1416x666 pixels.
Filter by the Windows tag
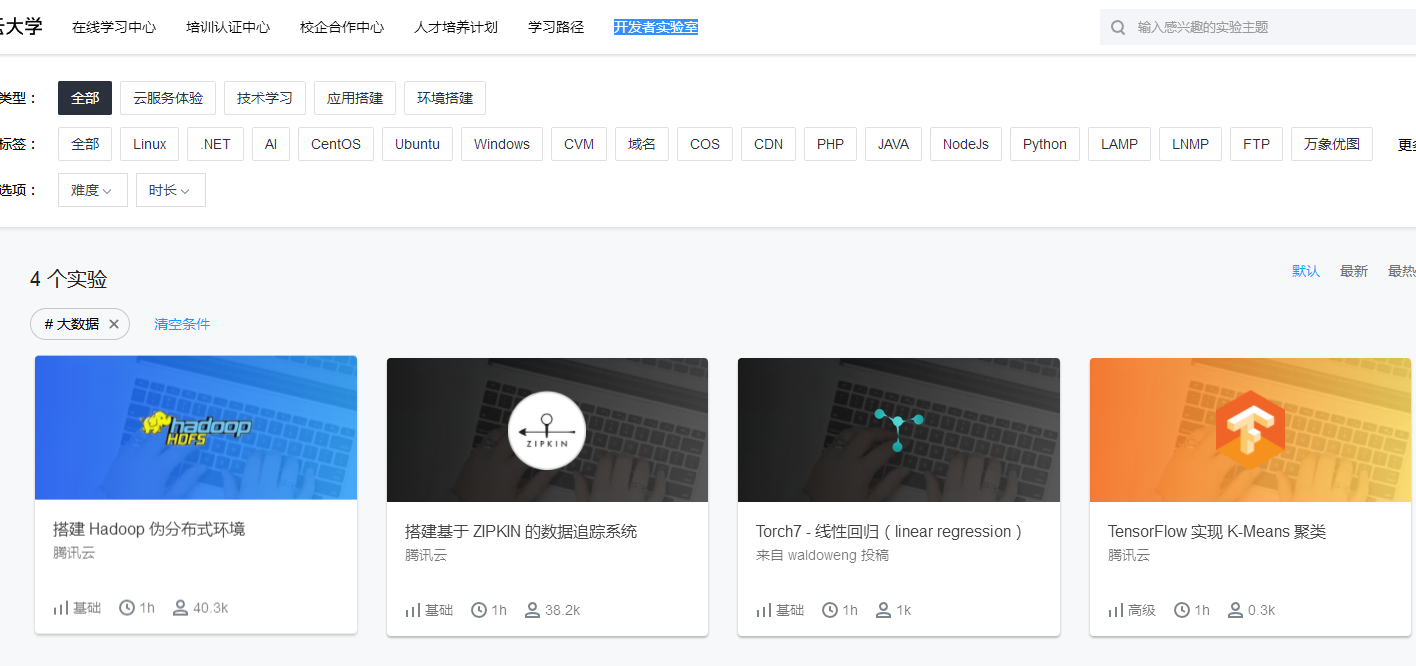502,144
